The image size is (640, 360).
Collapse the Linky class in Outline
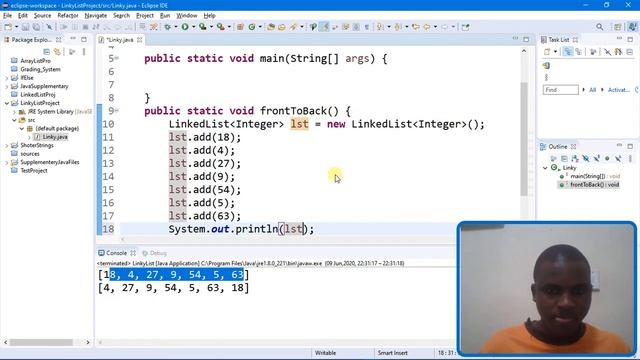tap(545, 168)
